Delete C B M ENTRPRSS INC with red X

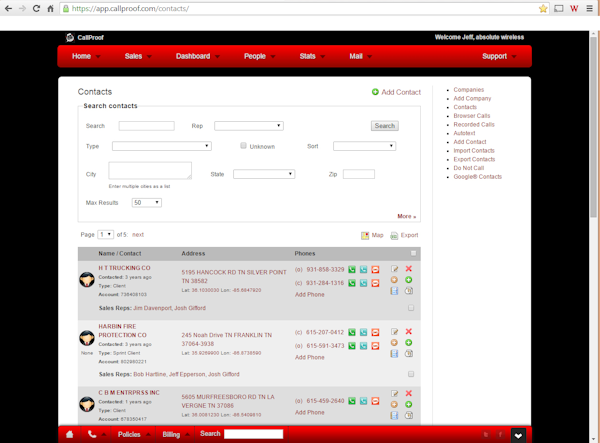coord(409,393)
